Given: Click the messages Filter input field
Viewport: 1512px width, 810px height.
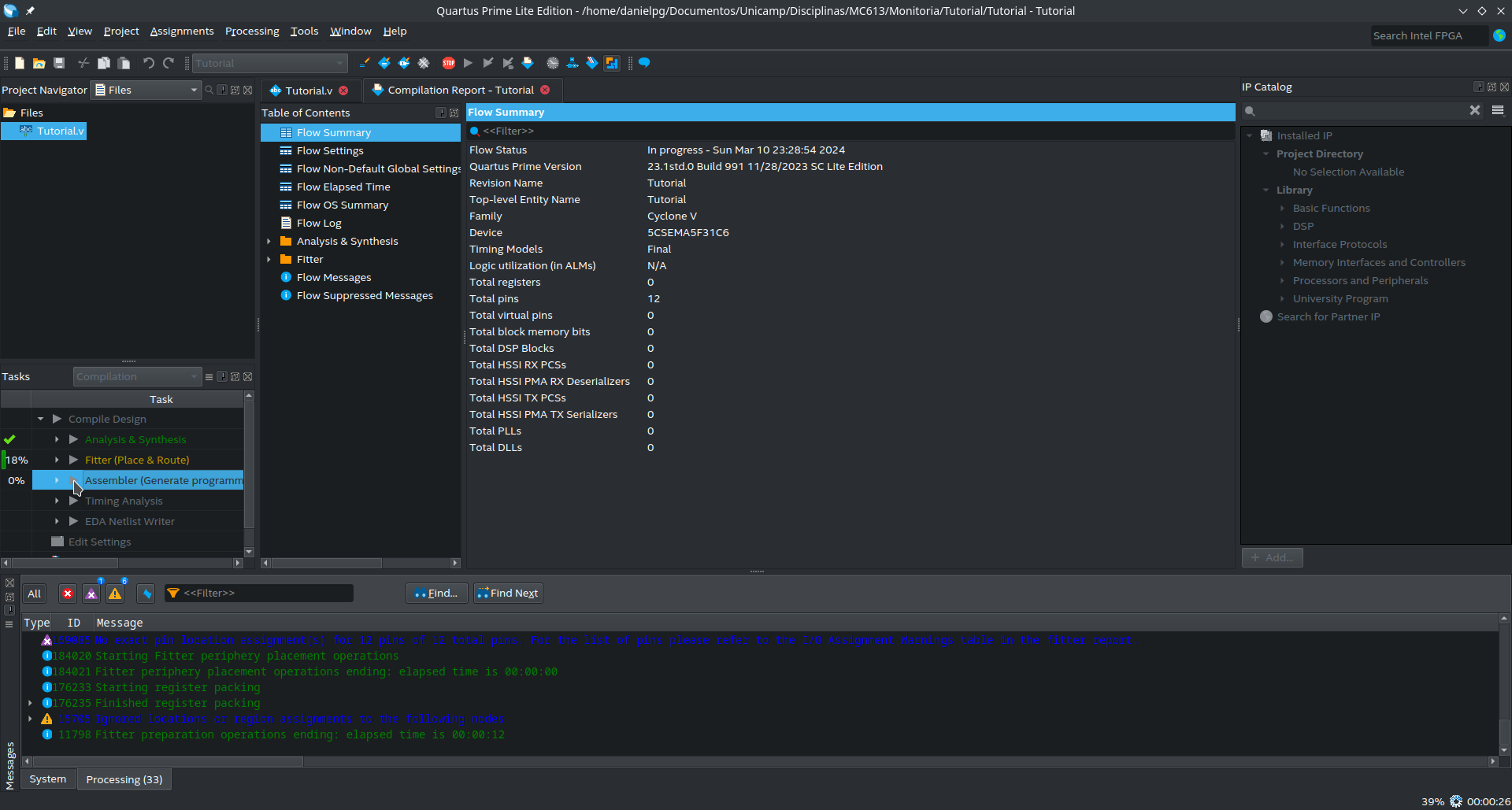Looking at the screenshot, I should coord(258,593).
